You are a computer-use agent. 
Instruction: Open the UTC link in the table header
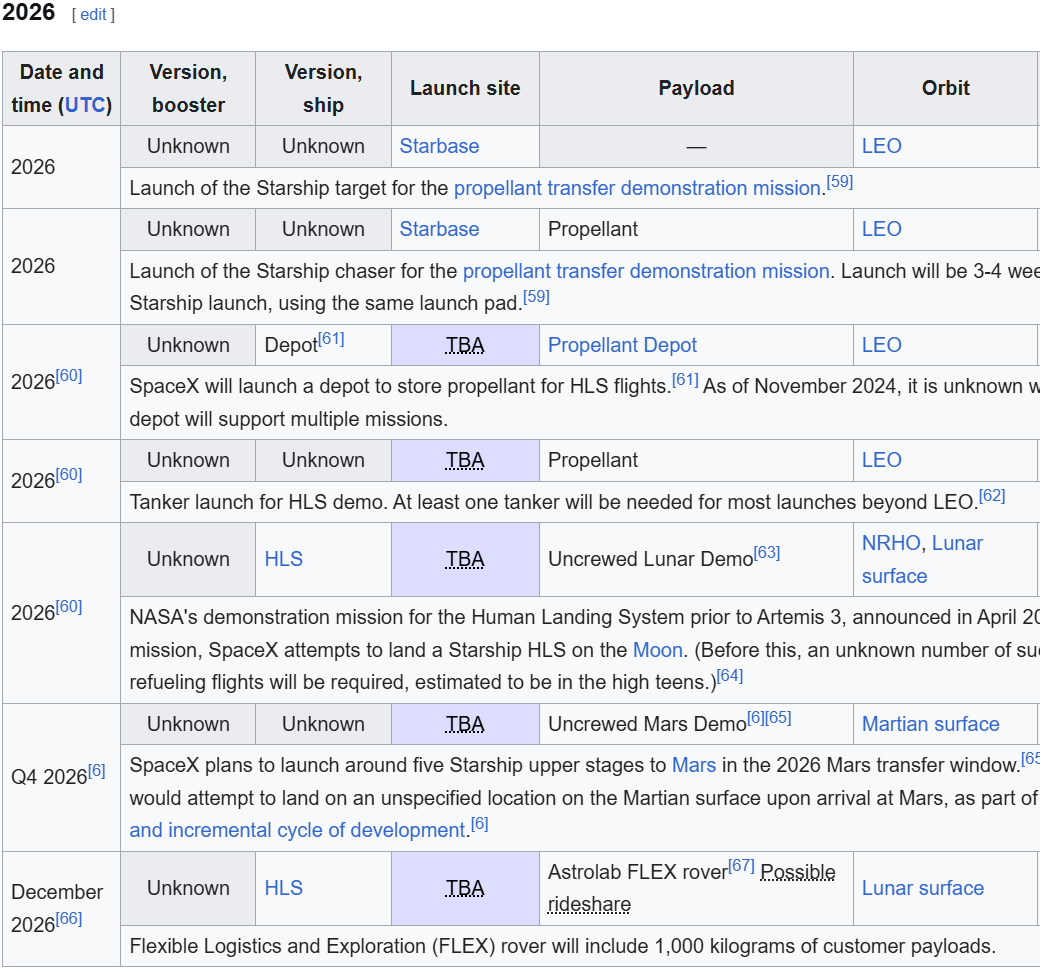[85, 105]
